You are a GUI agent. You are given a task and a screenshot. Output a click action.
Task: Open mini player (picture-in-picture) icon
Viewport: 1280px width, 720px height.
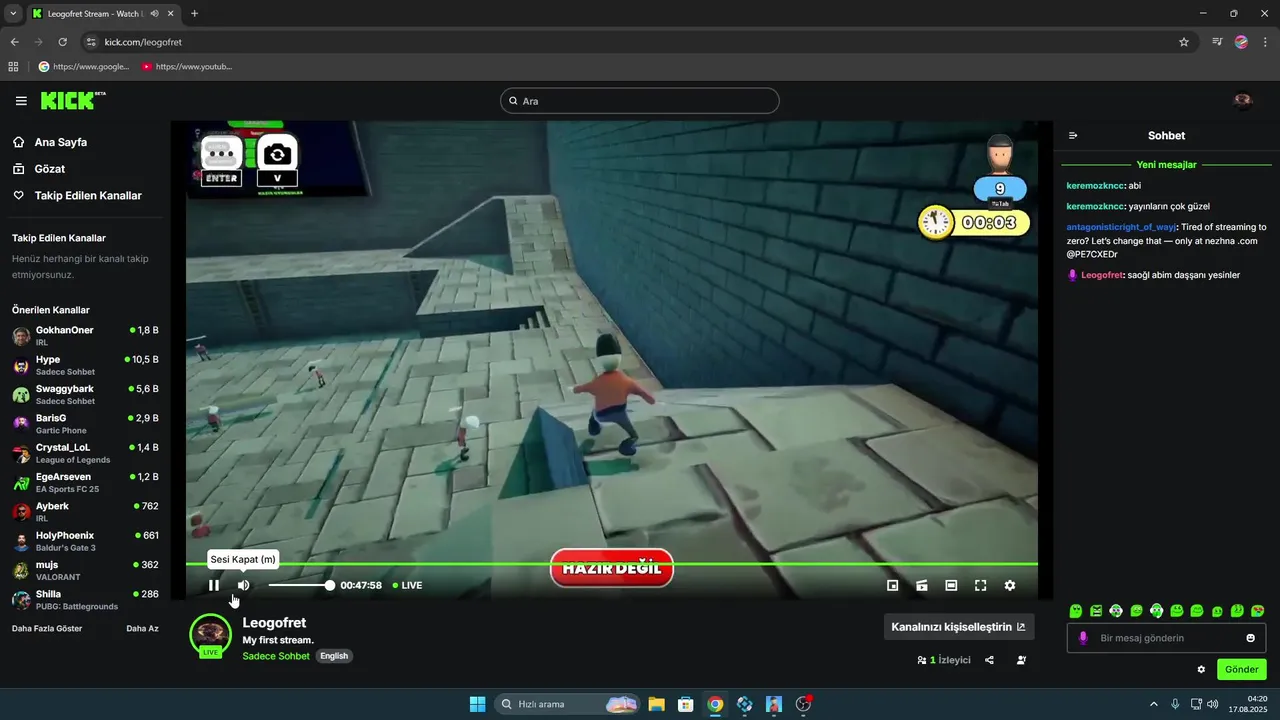[x=893, y=585]
